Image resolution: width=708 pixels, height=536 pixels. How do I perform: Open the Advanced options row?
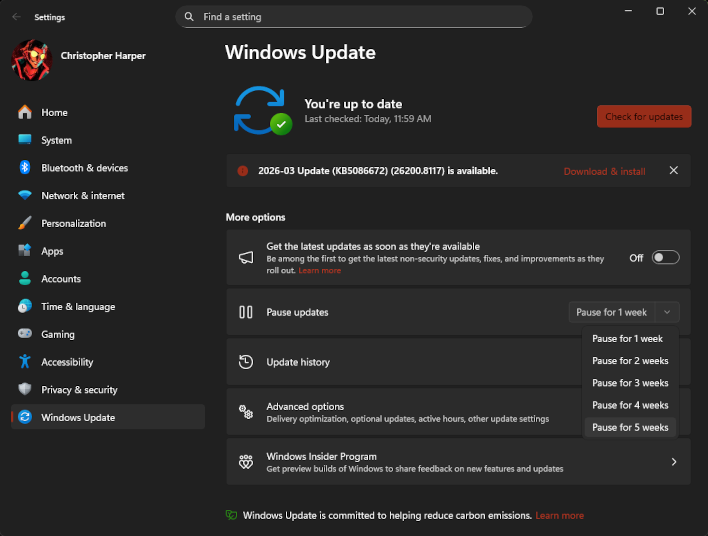(458, 412)
